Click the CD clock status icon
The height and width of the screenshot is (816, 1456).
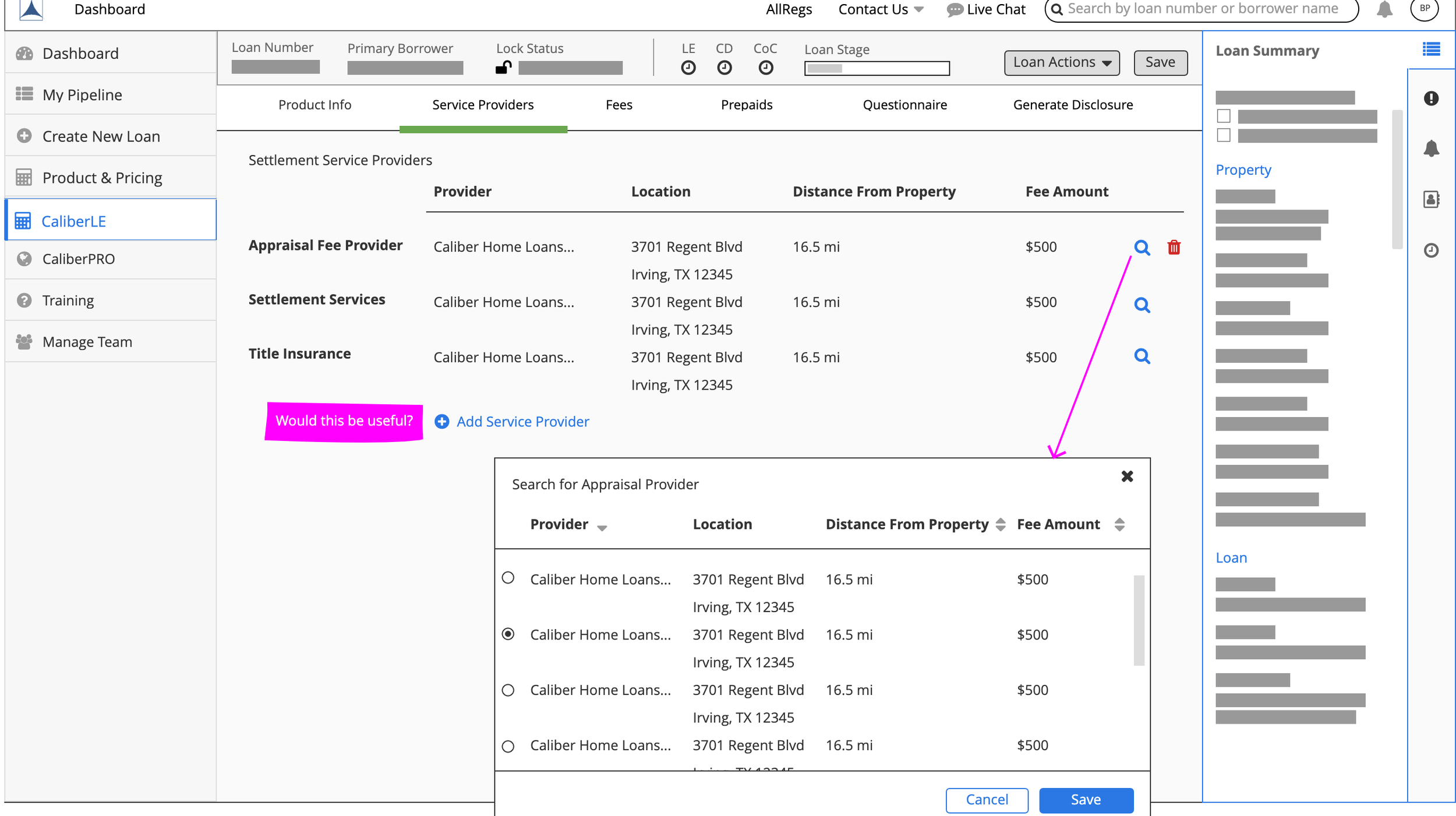[724, 68]
